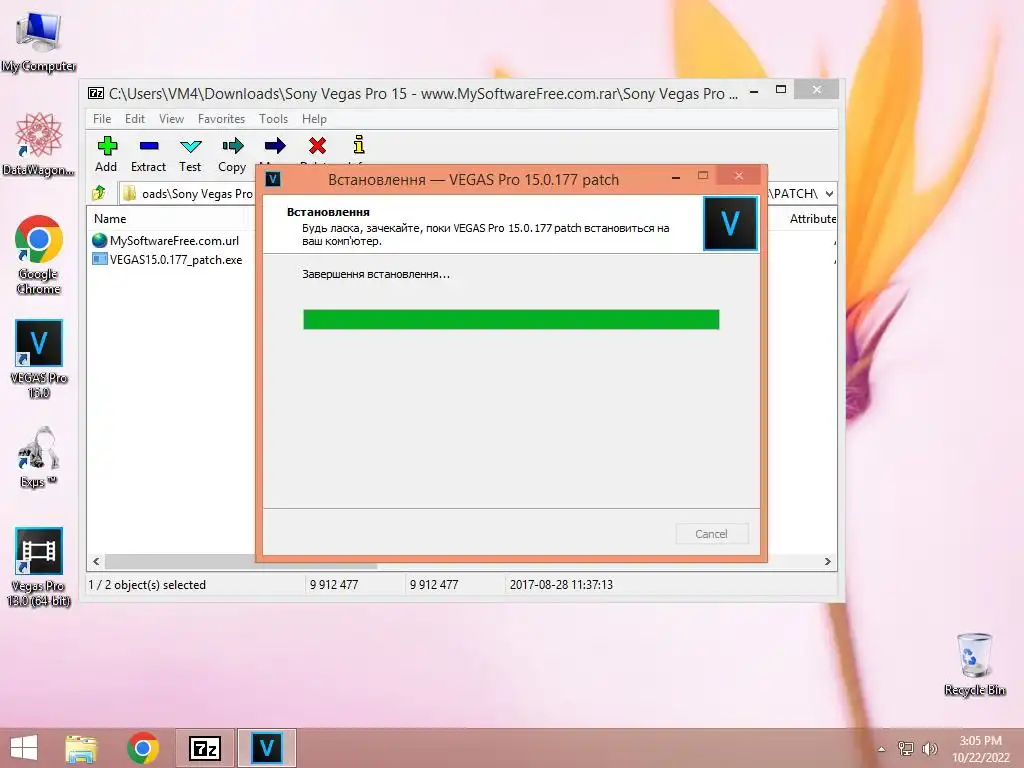1024x768 pixels.
Task: Click the yellow Info icon in 7-Zip toolbar
Action: (359, 145)
